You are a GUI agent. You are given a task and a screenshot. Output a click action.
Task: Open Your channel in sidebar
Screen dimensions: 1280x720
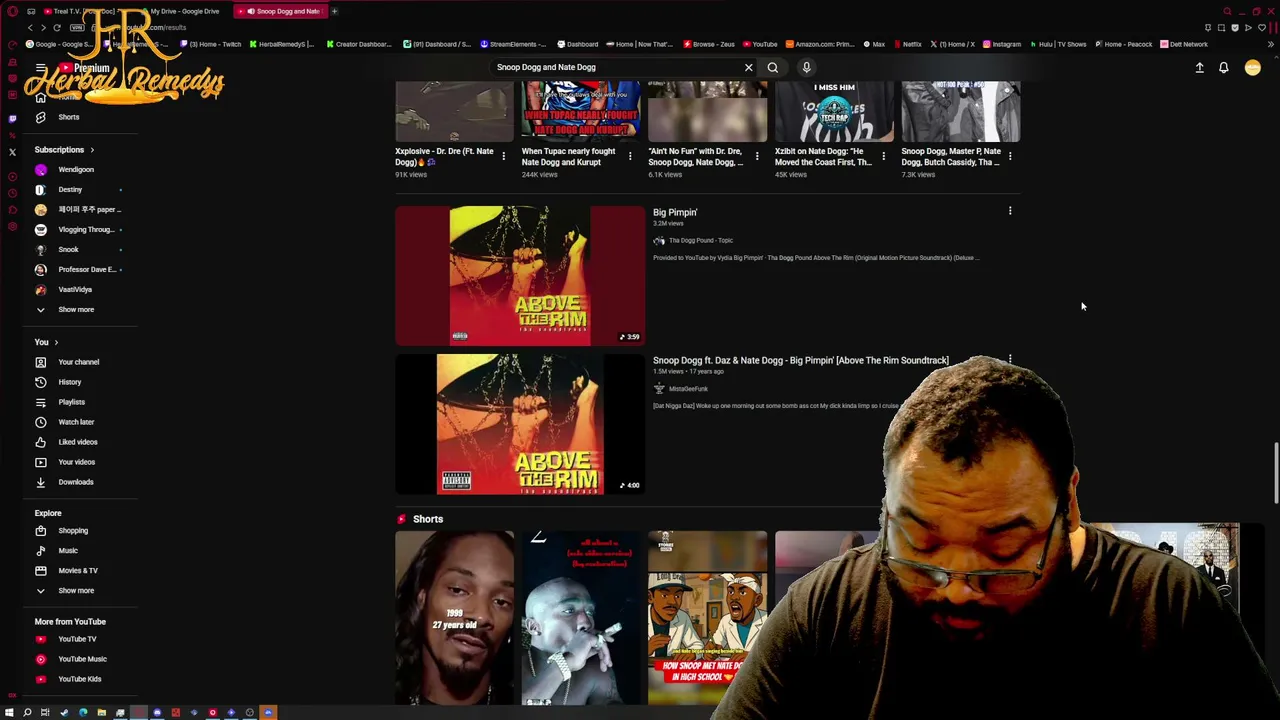(x=76, y=362)
